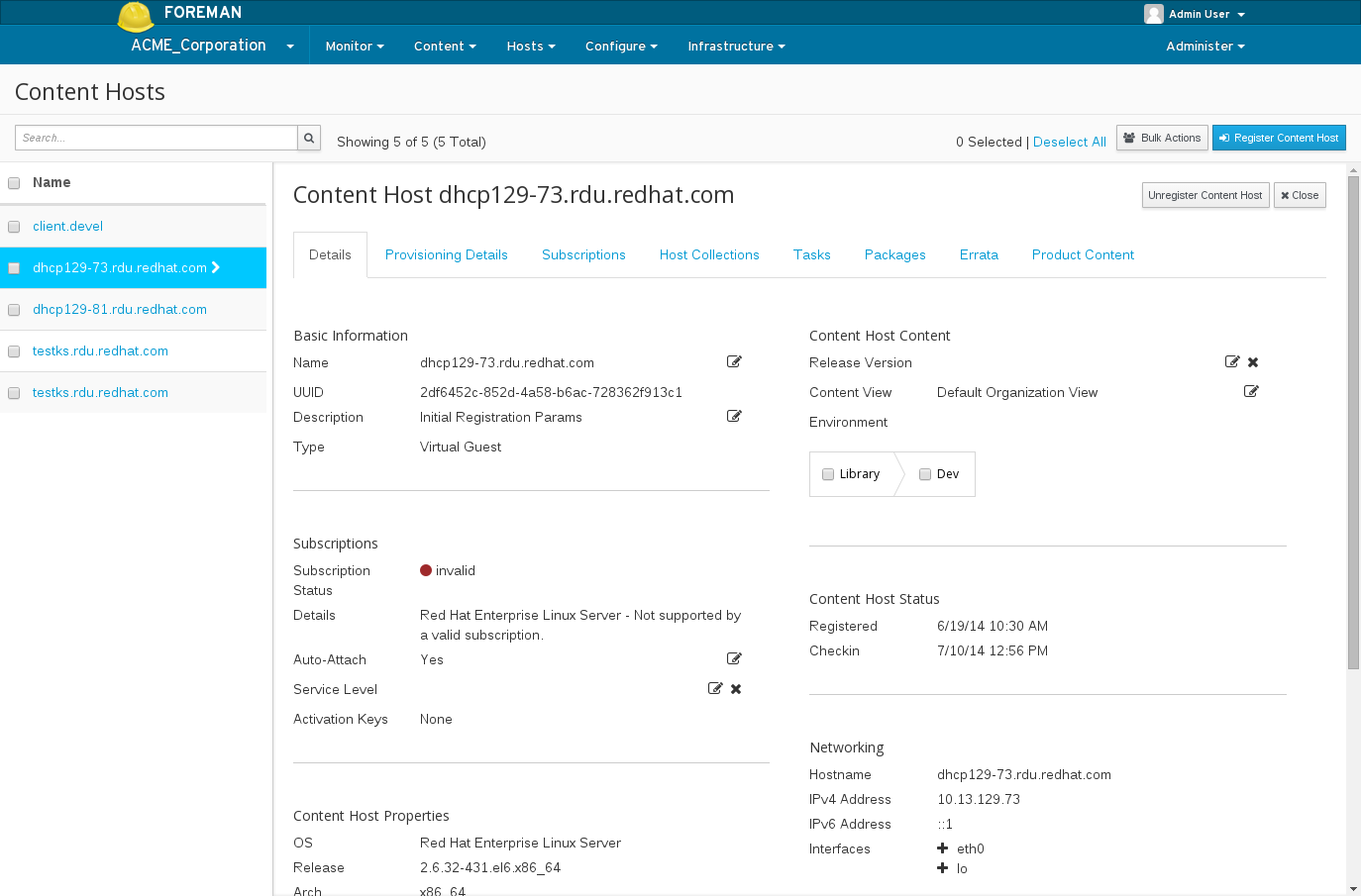Open the Configure menu
Screen dimensions: 1361x896
[x=621, y=47]
